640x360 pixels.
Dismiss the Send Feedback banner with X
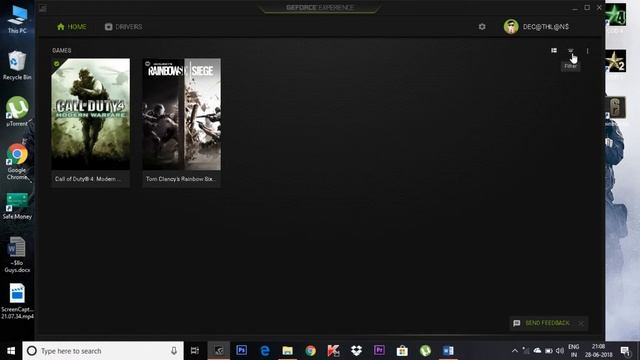click(581, 324)
